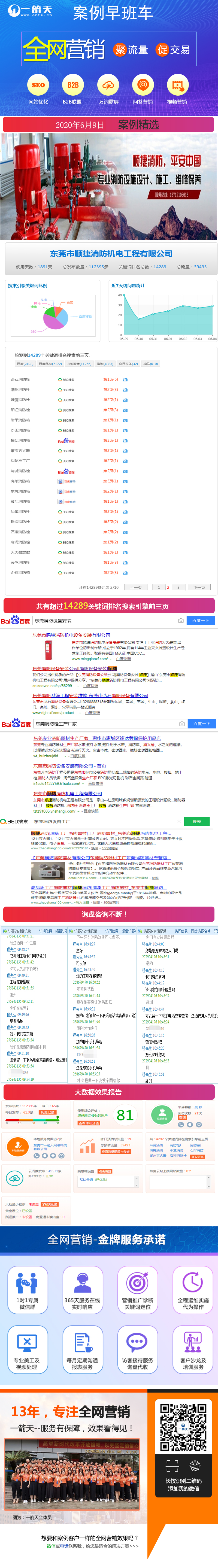Click the Baidu logo beside 东莞消防设备安装 search

(x=15, y=621)
